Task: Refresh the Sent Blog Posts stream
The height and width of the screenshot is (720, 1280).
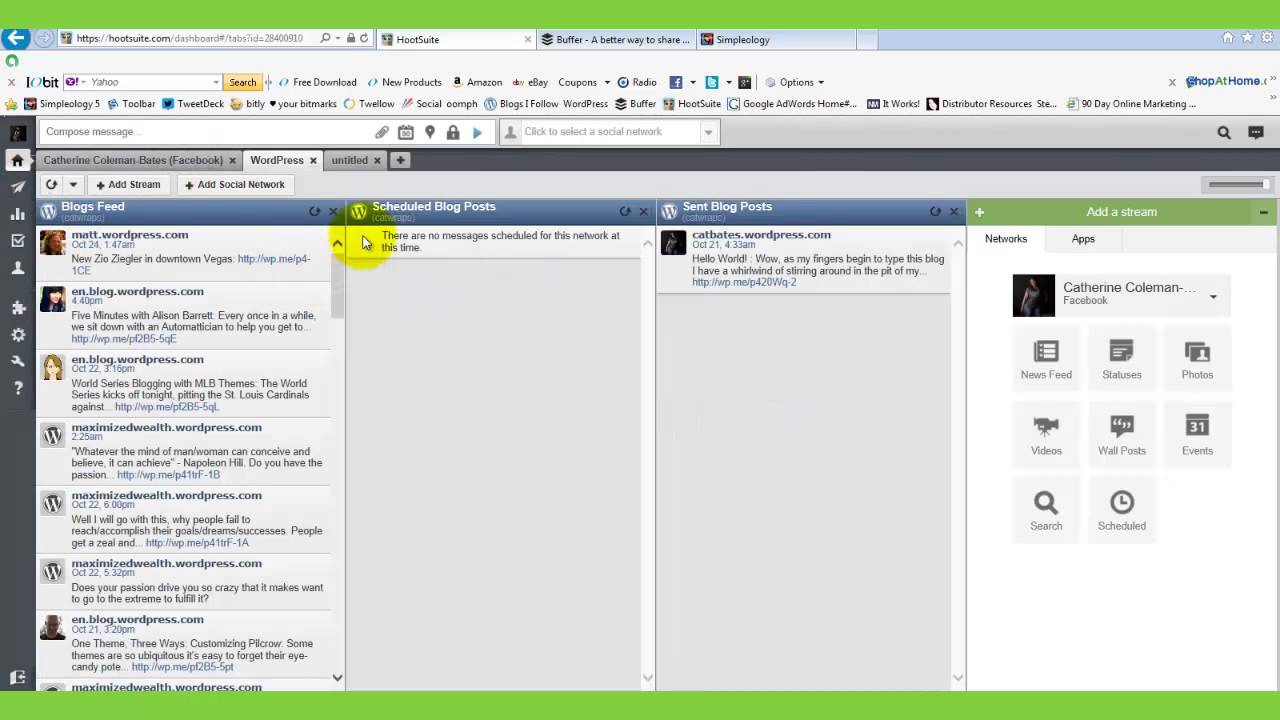Action: [x=935, y=211]
